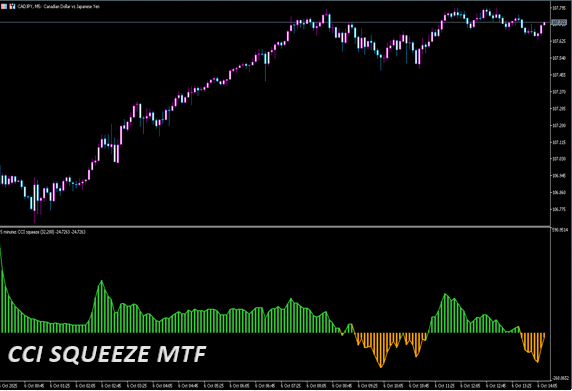The width and height of the screenshot is (572, 391).
Task: Click the 107.540 price scale label
Action: tap(559, 58)
